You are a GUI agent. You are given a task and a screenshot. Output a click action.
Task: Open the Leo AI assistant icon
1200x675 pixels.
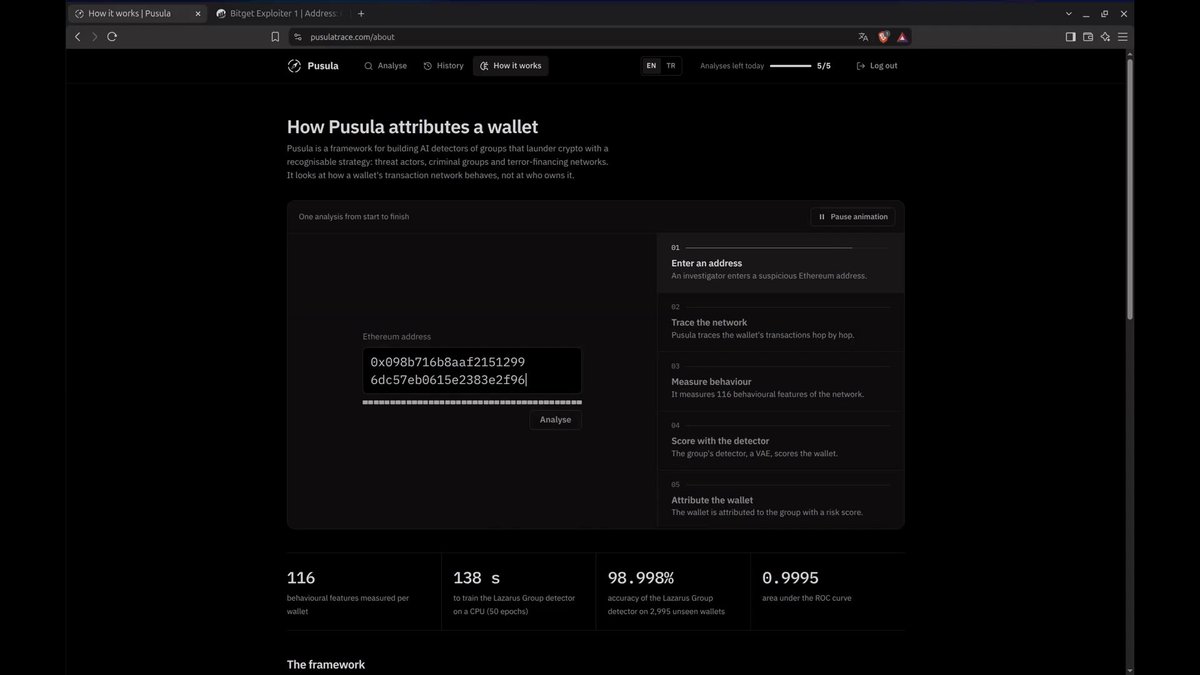1105,37
